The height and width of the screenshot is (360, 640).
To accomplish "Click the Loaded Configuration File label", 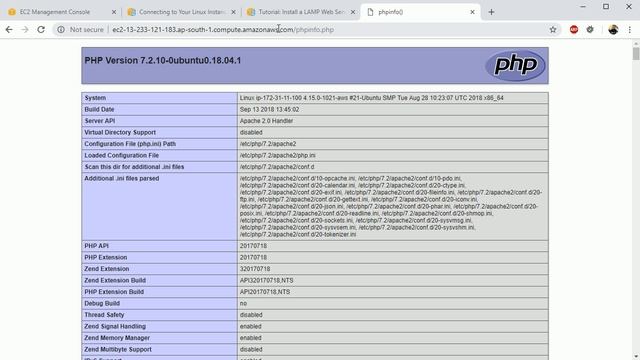I will (122, 156).
